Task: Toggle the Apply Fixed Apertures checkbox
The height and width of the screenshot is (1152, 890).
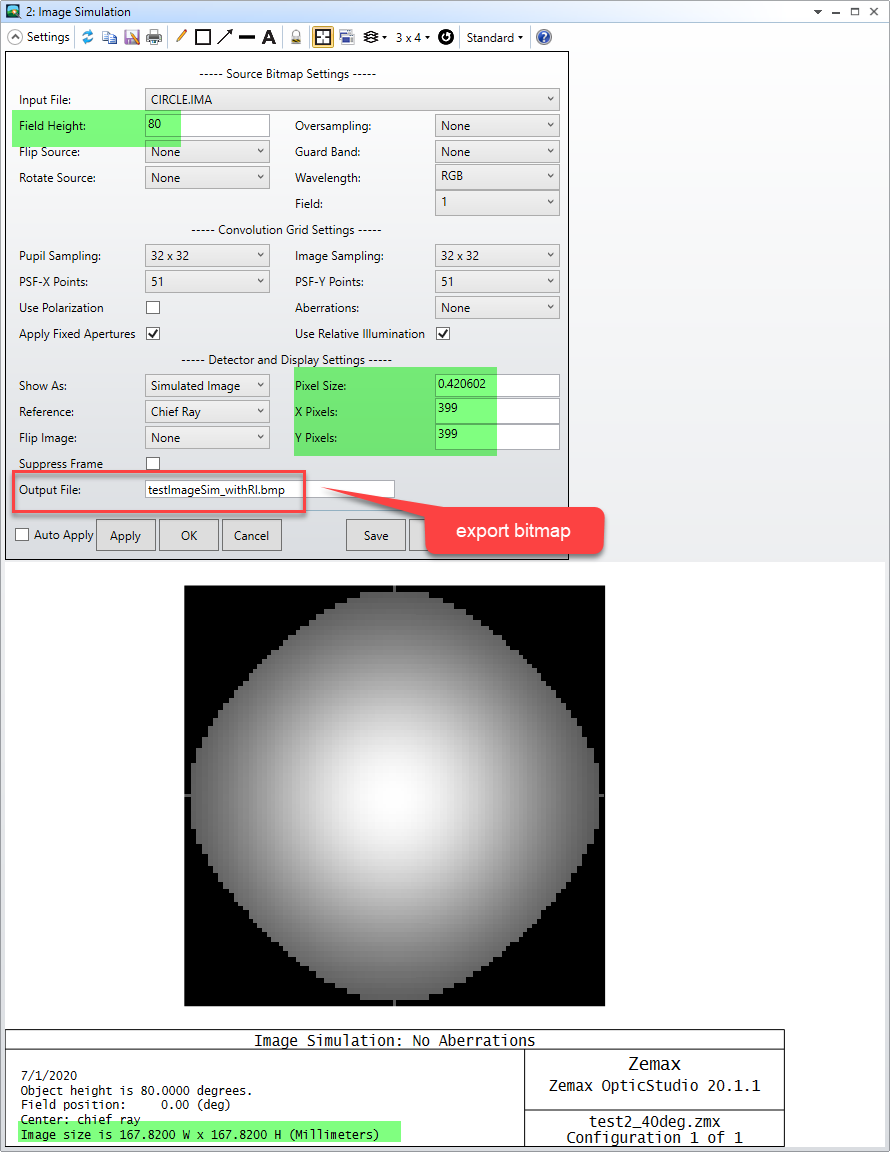Action: pyautogui.click(x=153, y=334)
